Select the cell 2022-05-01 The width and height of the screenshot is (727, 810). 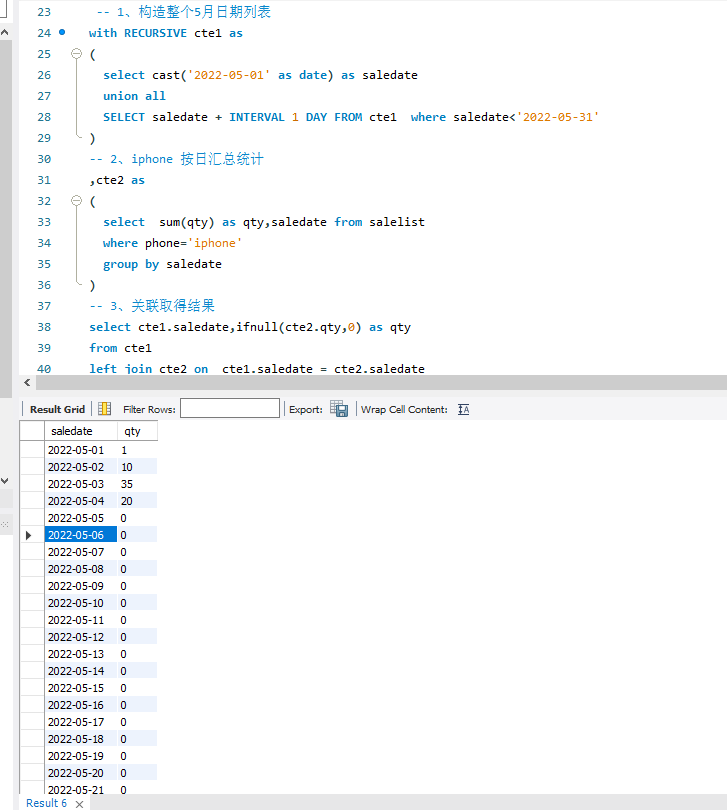click(81, 450)
